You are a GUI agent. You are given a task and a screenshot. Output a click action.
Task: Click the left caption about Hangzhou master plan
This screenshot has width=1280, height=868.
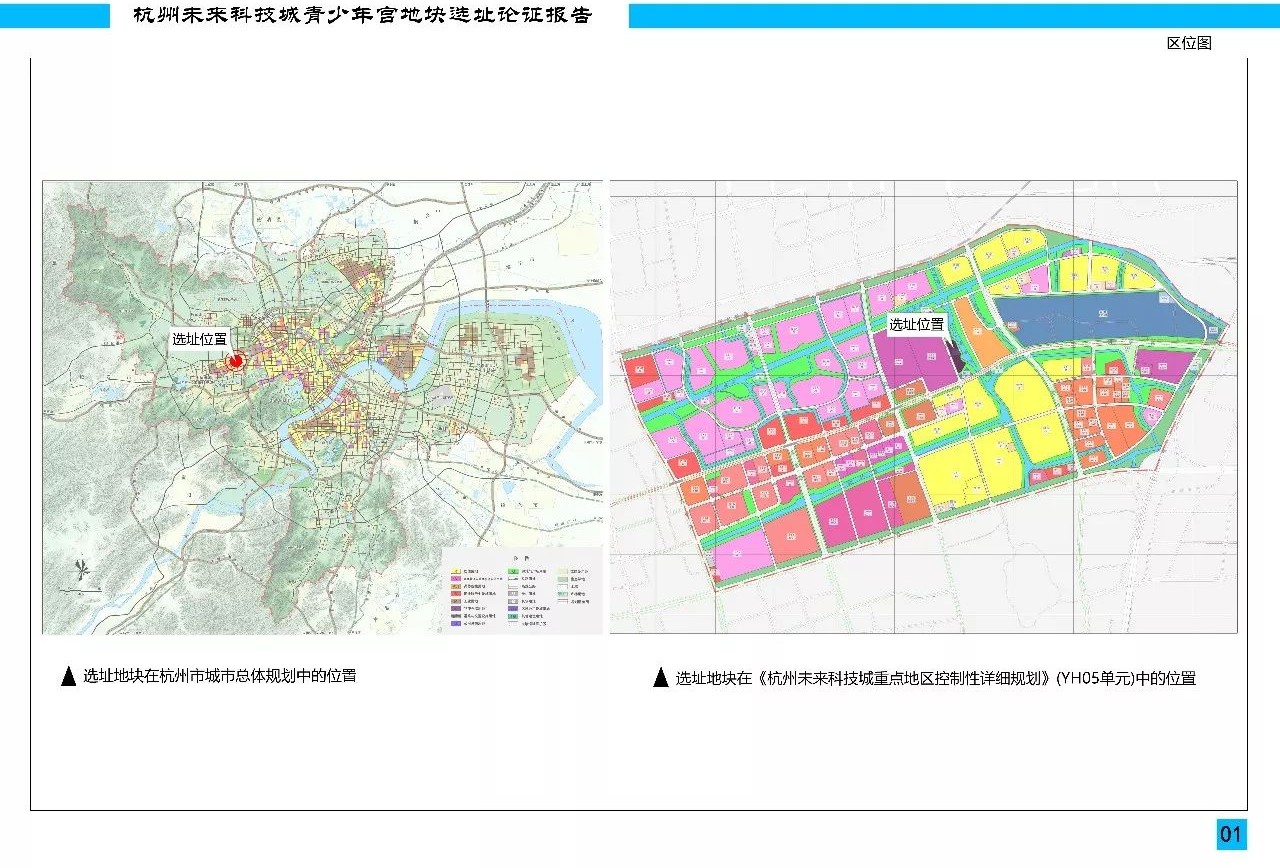(x=219, y=676)
